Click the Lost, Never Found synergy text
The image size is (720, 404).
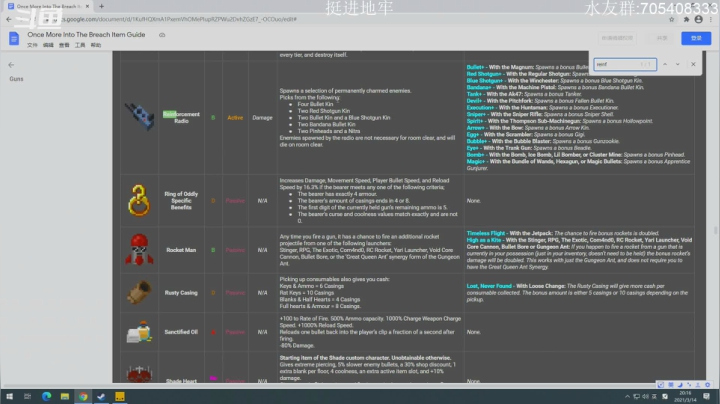(x=489, y=286)
